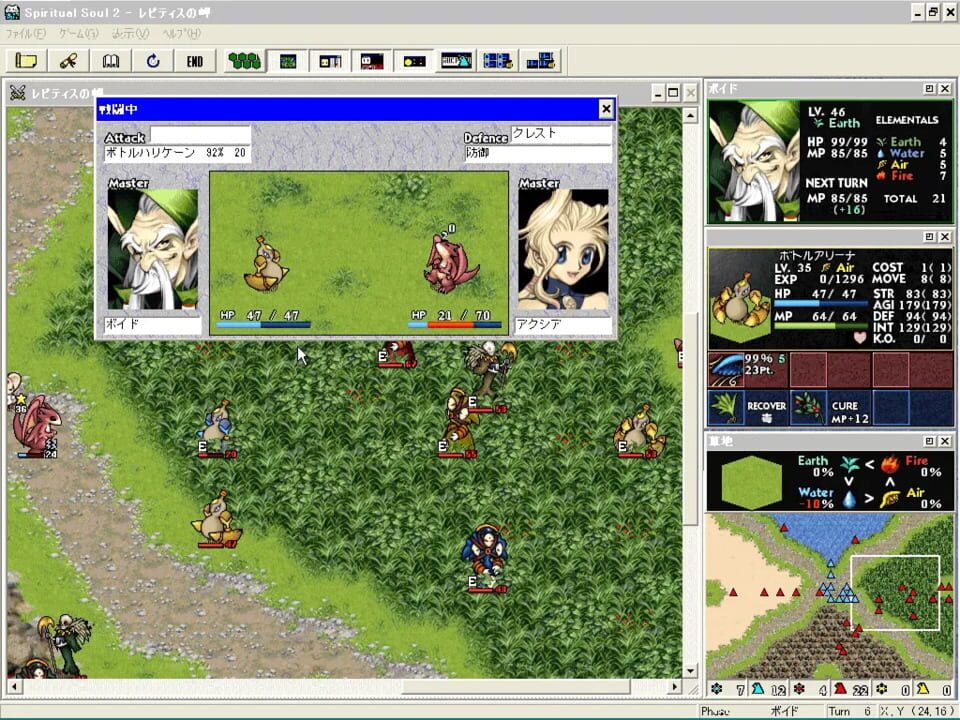Viewport: 960px width, 720px height.
Task: Close the blue-titled battle dialog
Action: click(606, 109)
